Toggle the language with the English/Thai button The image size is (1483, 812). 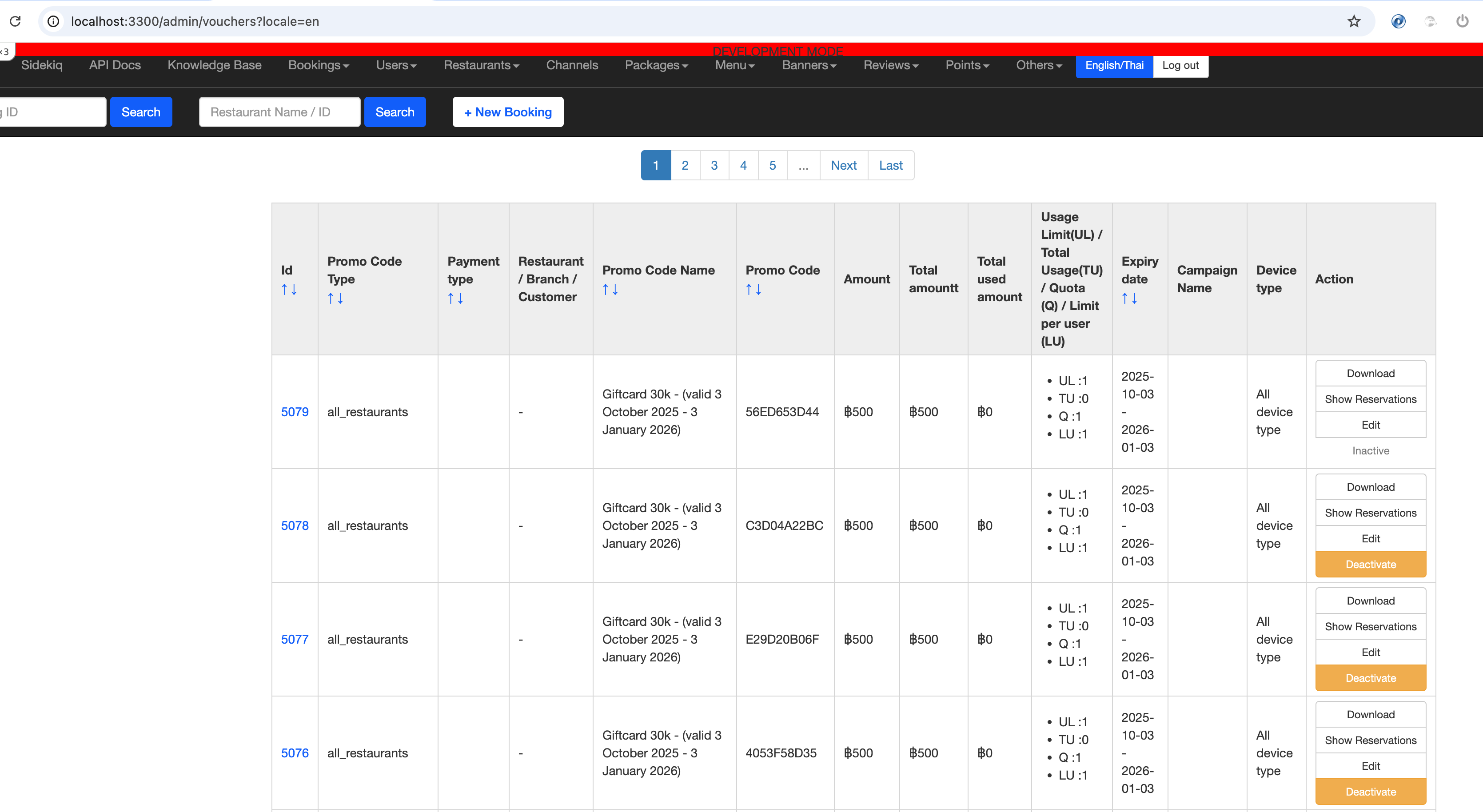coord(1114,65)
